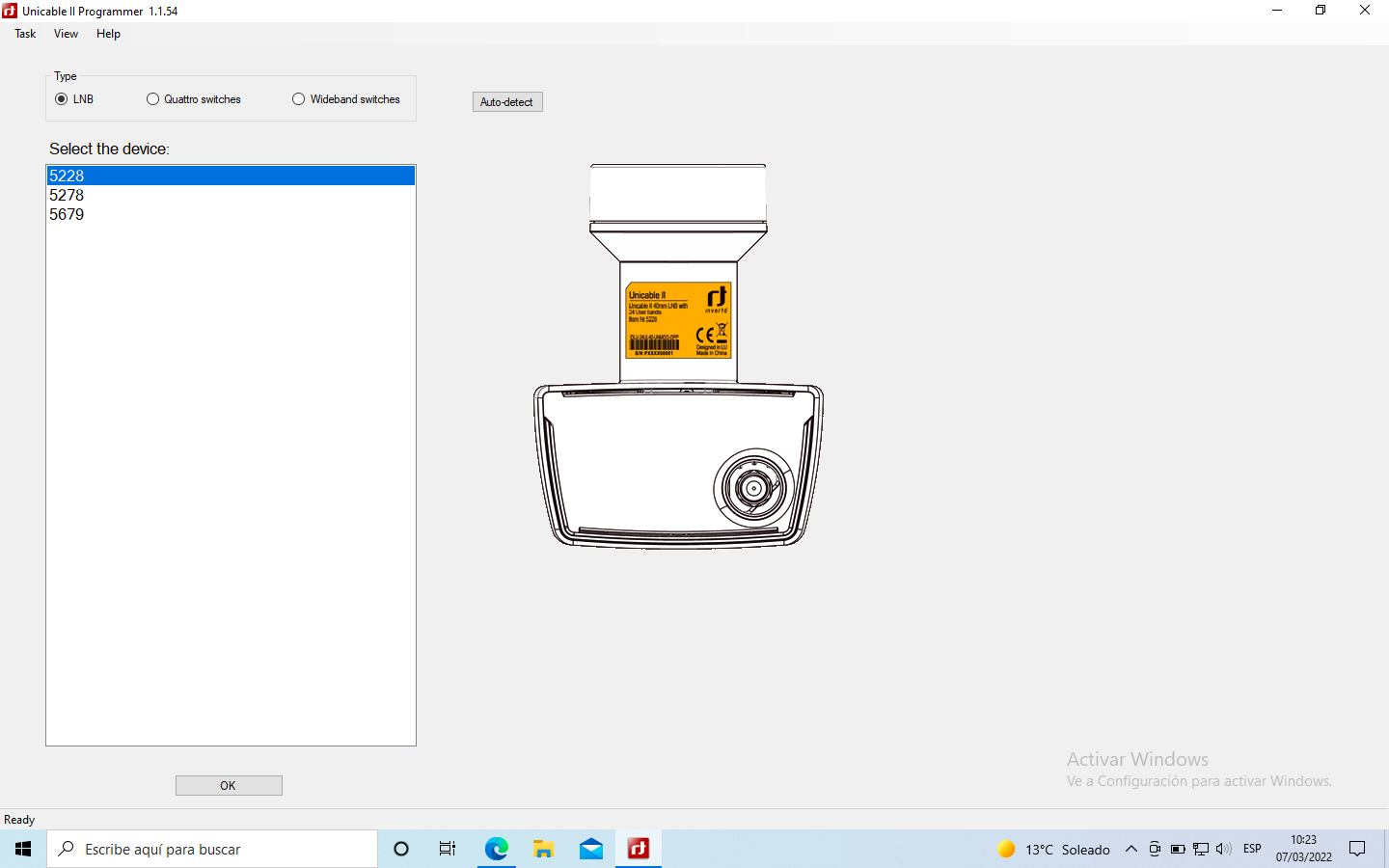Click the Cortana circle icon
Viewport: 1389px width, 868px height.
[x=401, y=849]
